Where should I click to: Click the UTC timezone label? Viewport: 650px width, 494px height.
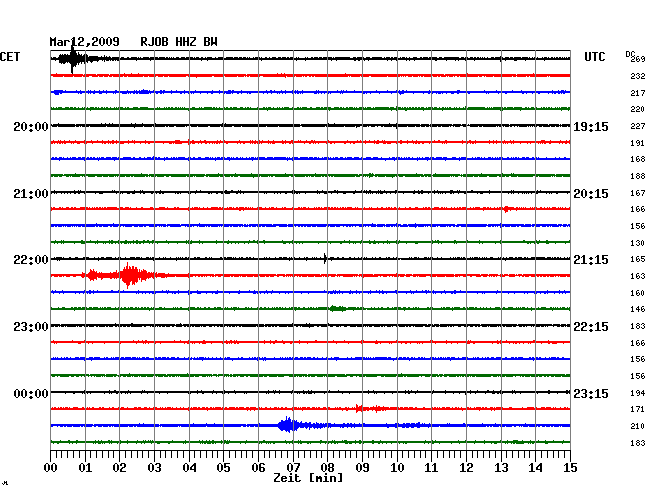point(595,57)
